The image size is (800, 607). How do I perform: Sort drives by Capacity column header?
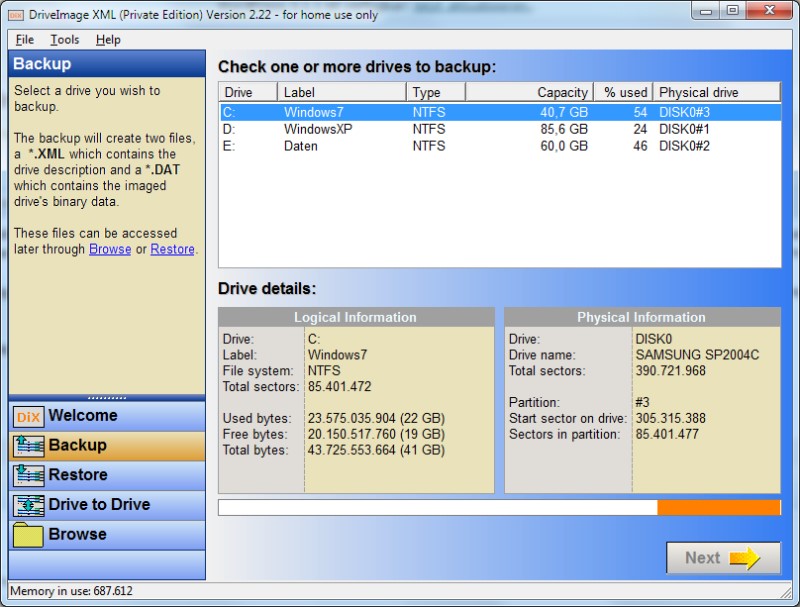tap(530, 92)
